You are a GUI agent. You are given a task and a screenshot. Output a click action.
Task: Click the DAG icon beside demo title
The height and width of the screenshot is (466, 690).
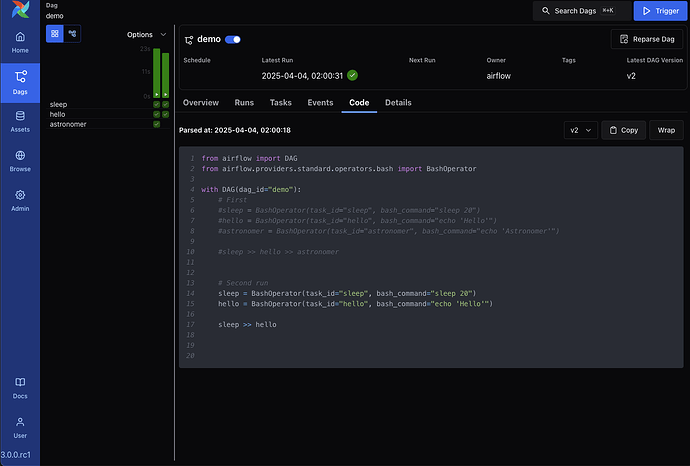[x=189, y=40]
